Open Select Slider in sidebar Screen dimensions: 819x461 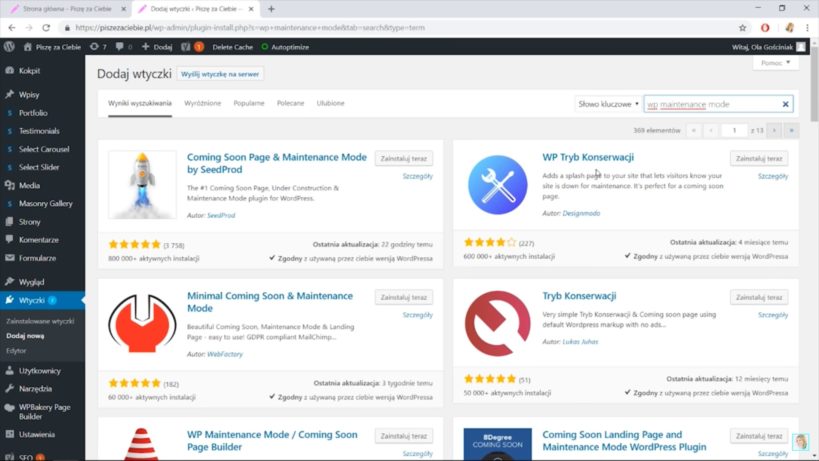coord(39,167)
